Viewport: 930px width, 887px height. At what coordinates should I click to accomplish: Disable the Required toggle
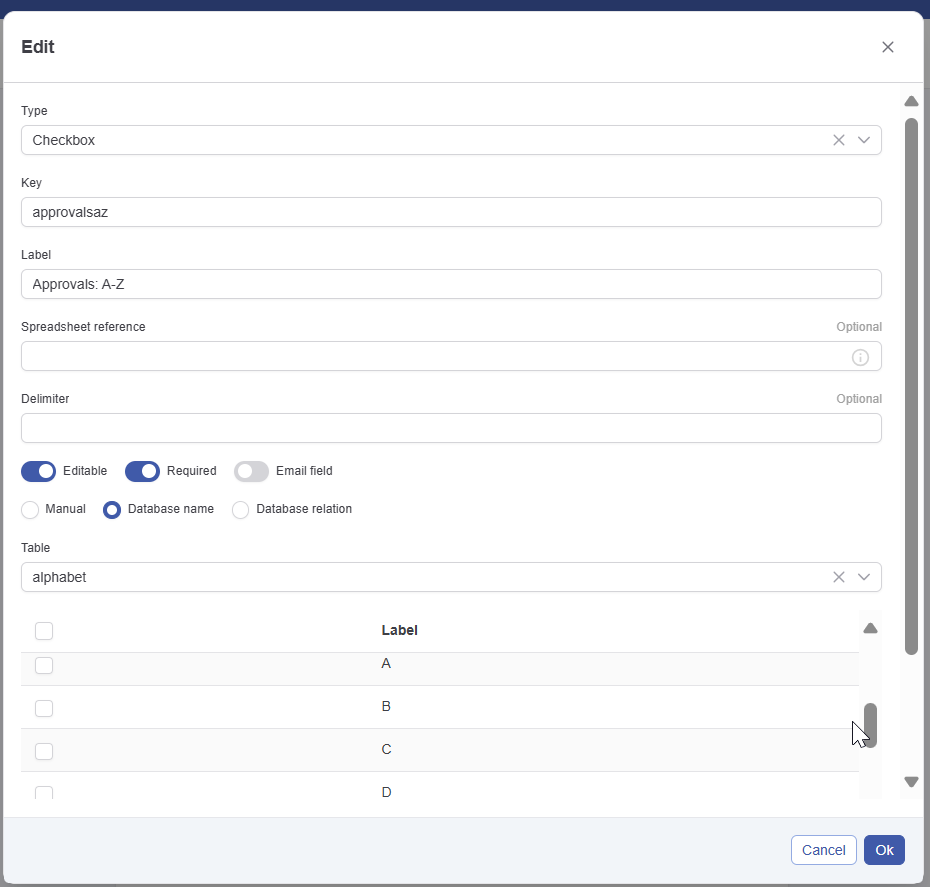point(142,471)
